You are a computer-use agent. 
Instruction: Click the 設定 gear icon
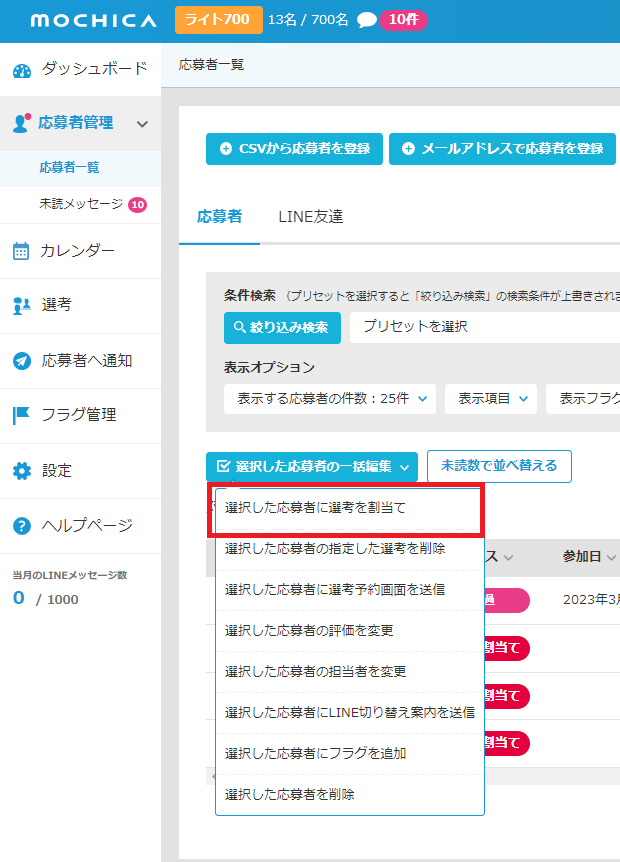(21, 470)
